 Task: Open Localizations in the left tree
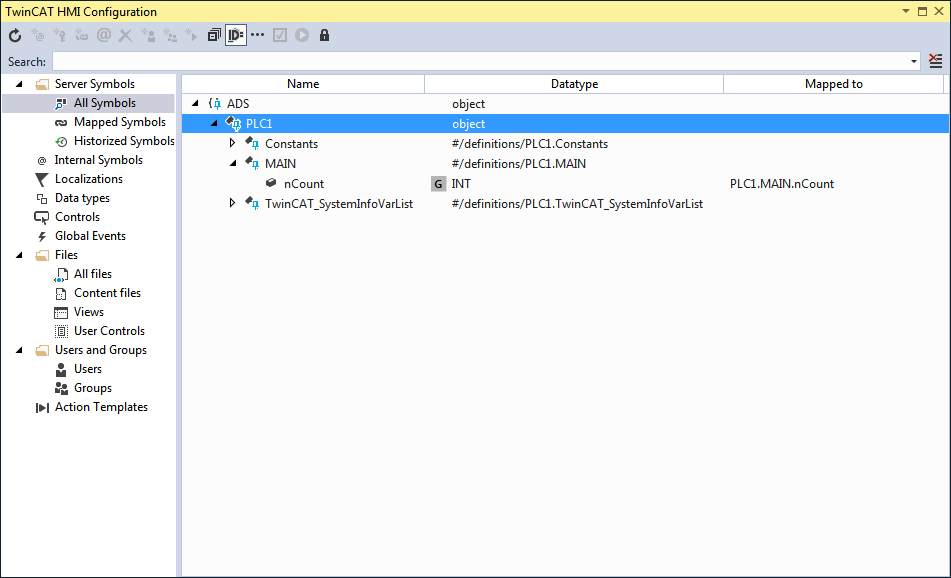point(89,180)
